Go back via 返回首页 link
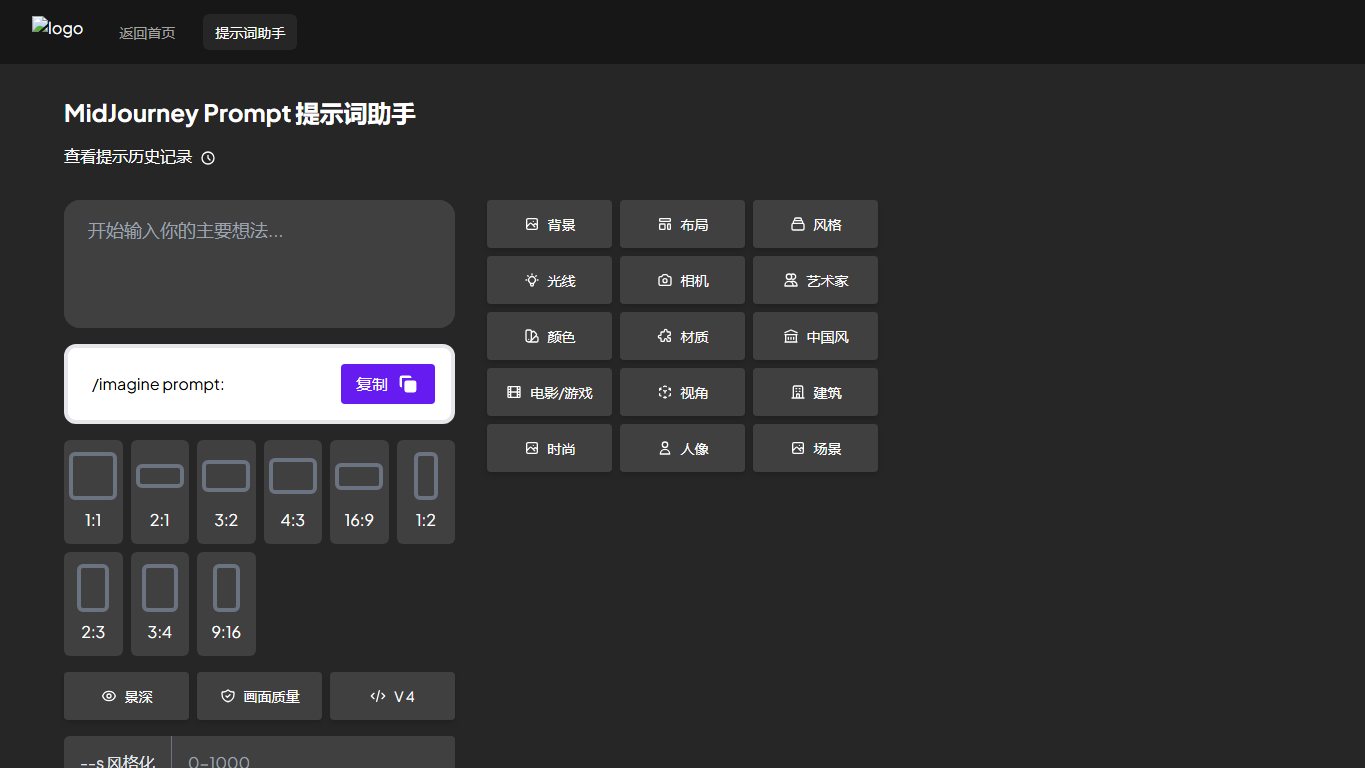Image resolution: width=1365 pixels, height=768 pixels. point(147,33)
